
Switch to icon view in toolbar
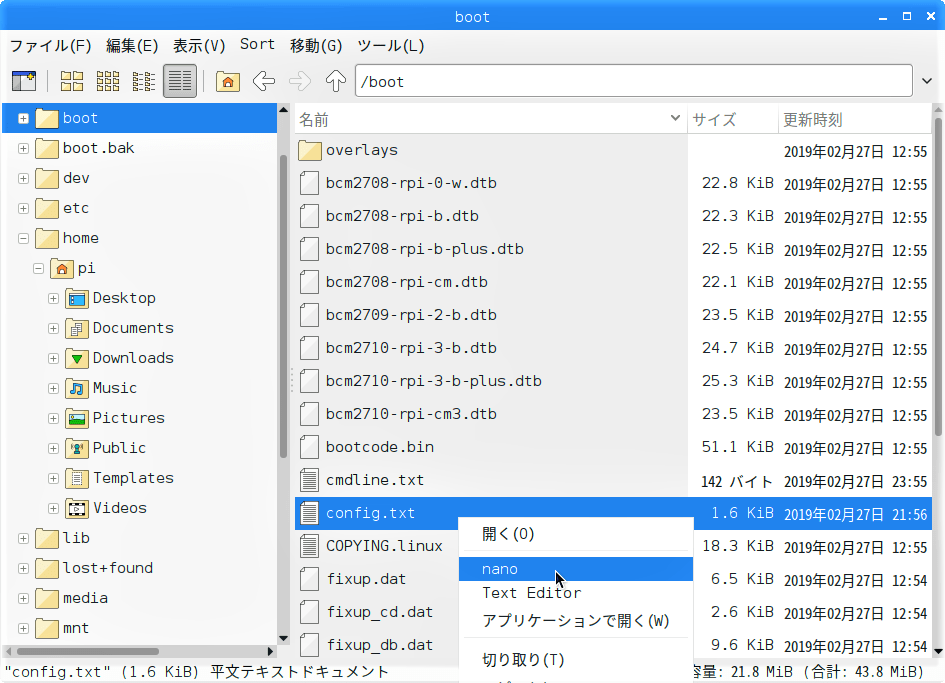(72, 81)
